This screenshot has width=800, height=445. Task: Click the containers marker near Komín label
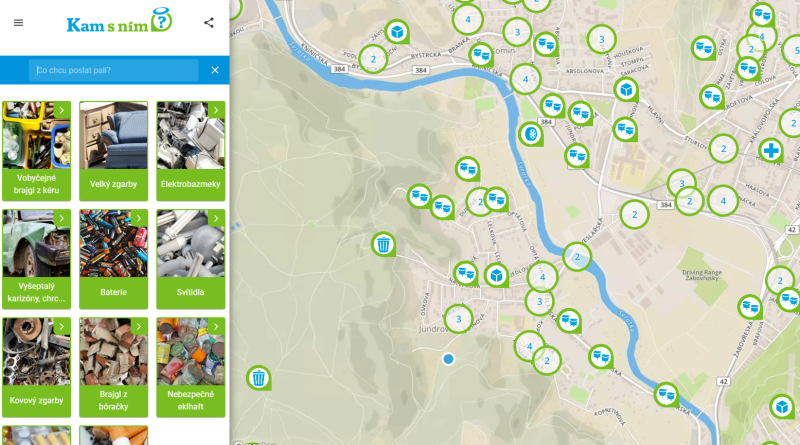[481, 55]
